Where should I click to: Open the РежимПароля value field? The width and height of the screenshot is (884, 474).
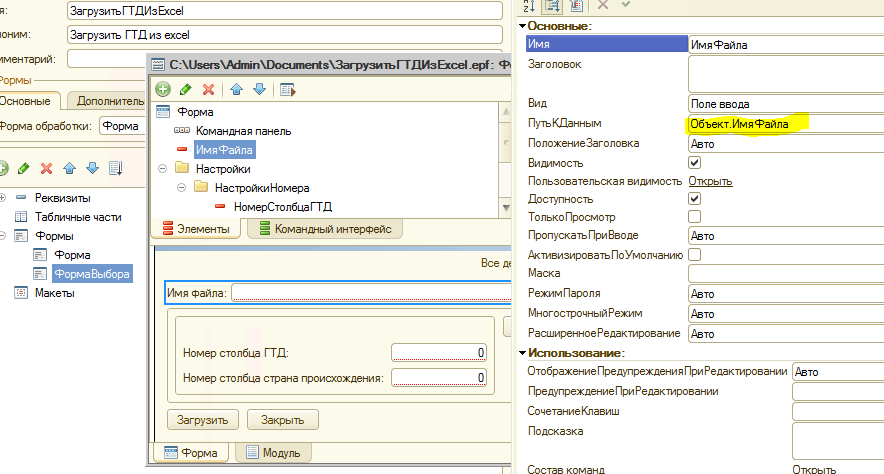coord(786,294)
